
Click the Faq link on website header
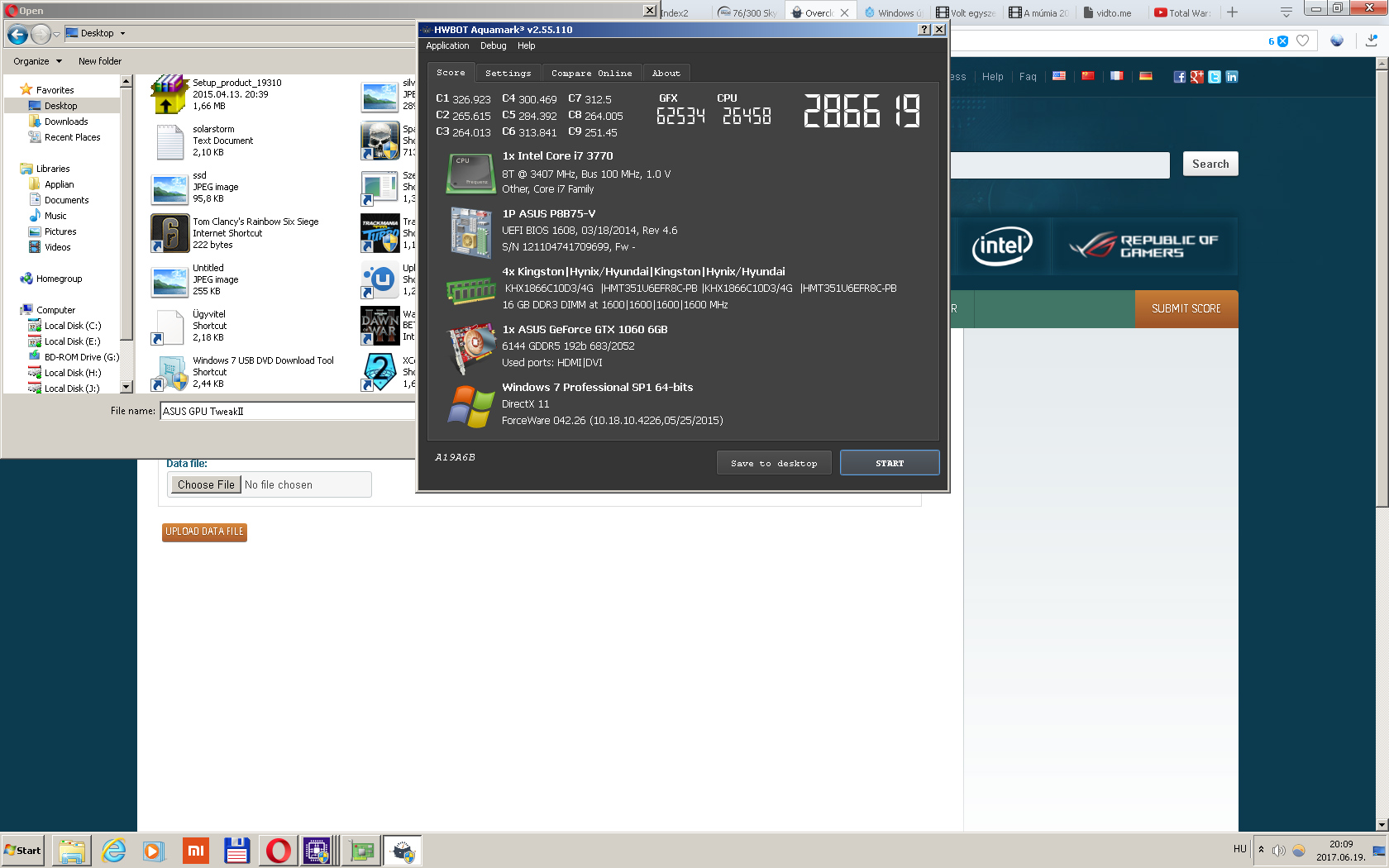[1028, 77]
